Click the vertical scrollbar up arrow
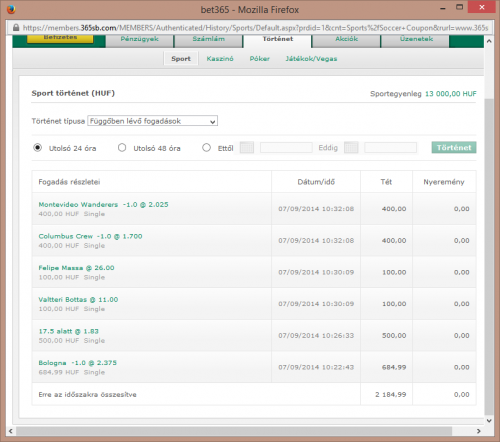 coord(489,41)
